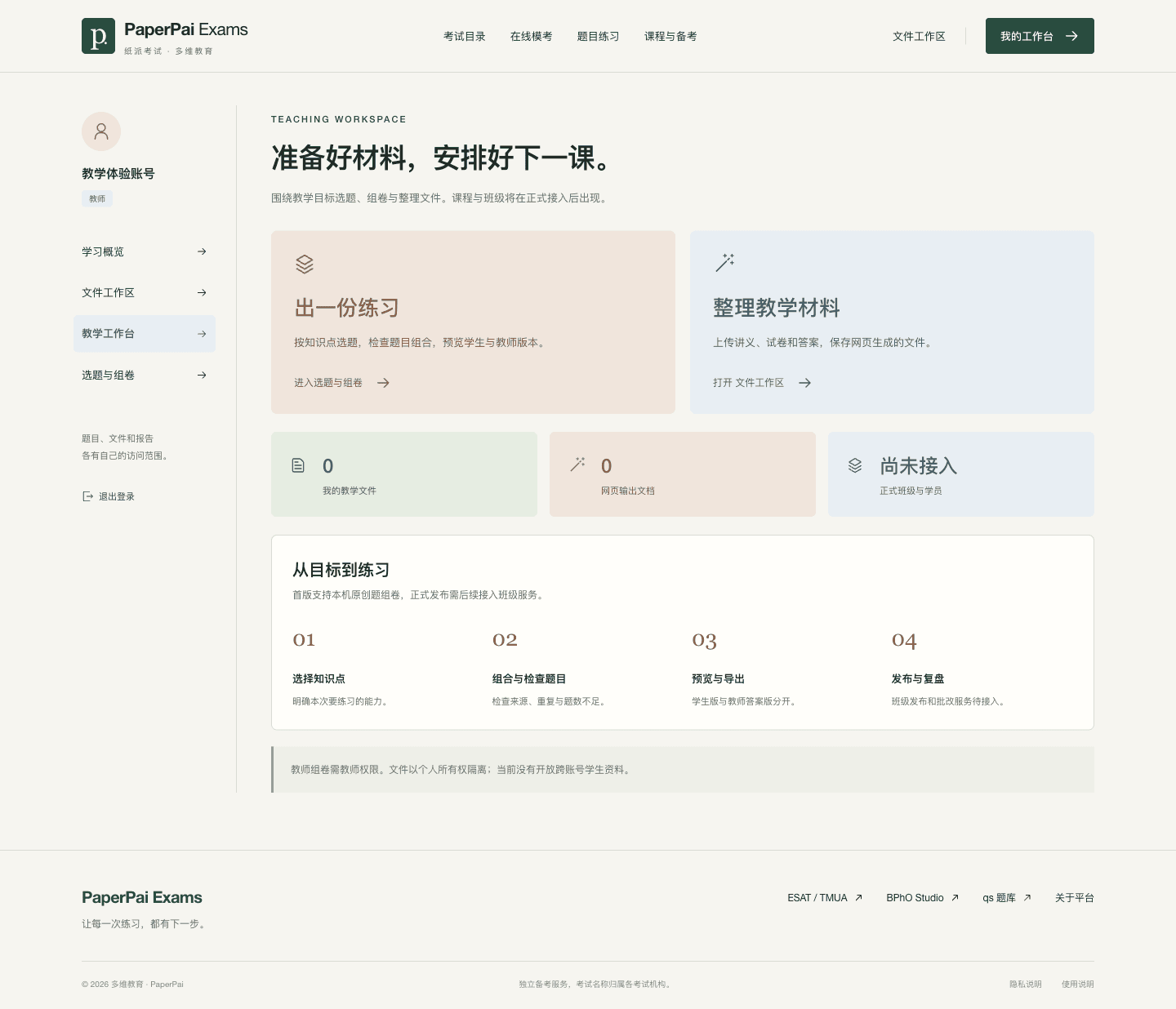The width and height of the screenshot is (1176, 1009).
Task: Click the 出一份练习 card heading
Action: click(x=347, y=308)
